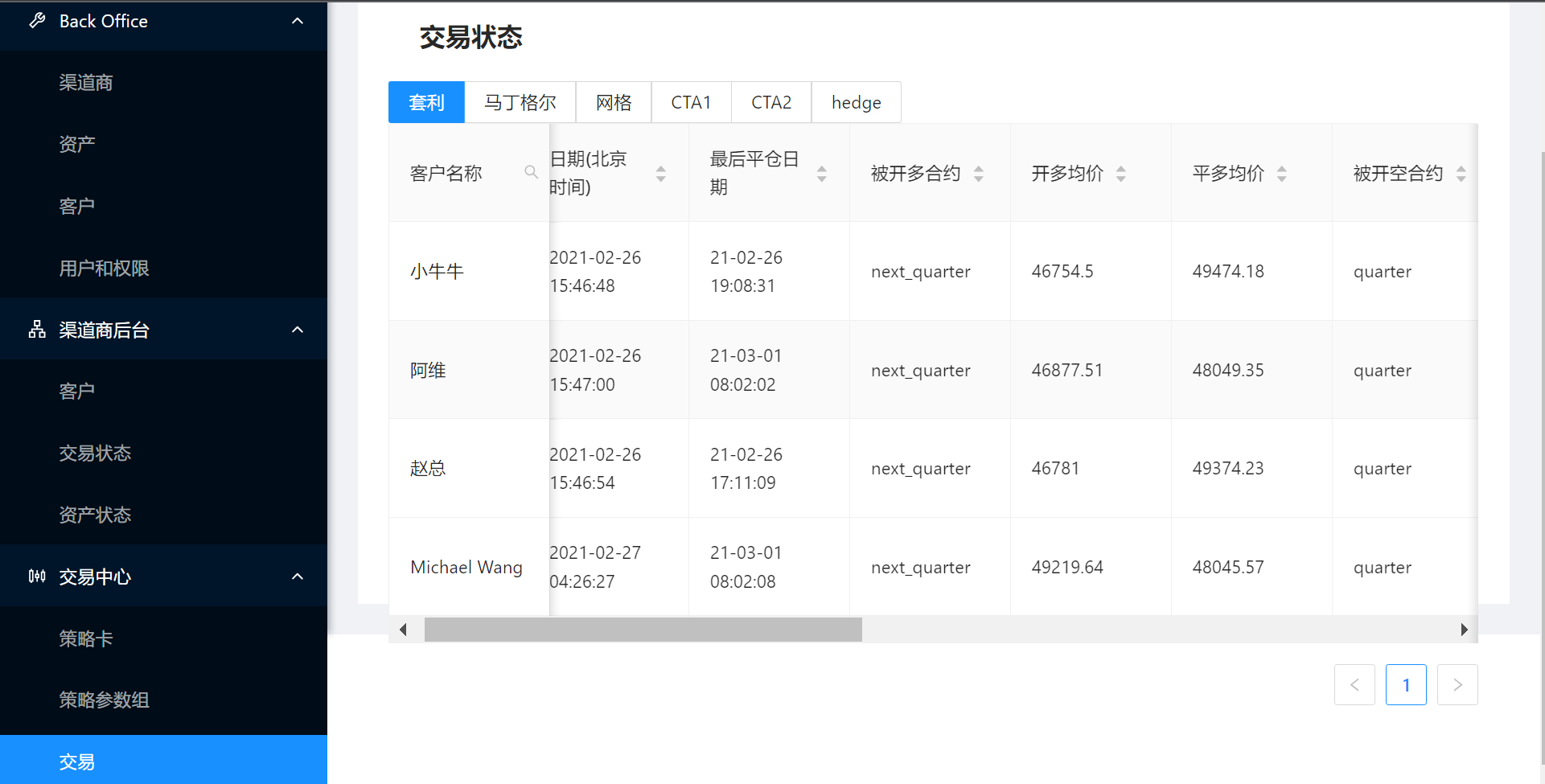Open 客户 under Back Office
The image size is (1545, 784).
coord(163,206)
